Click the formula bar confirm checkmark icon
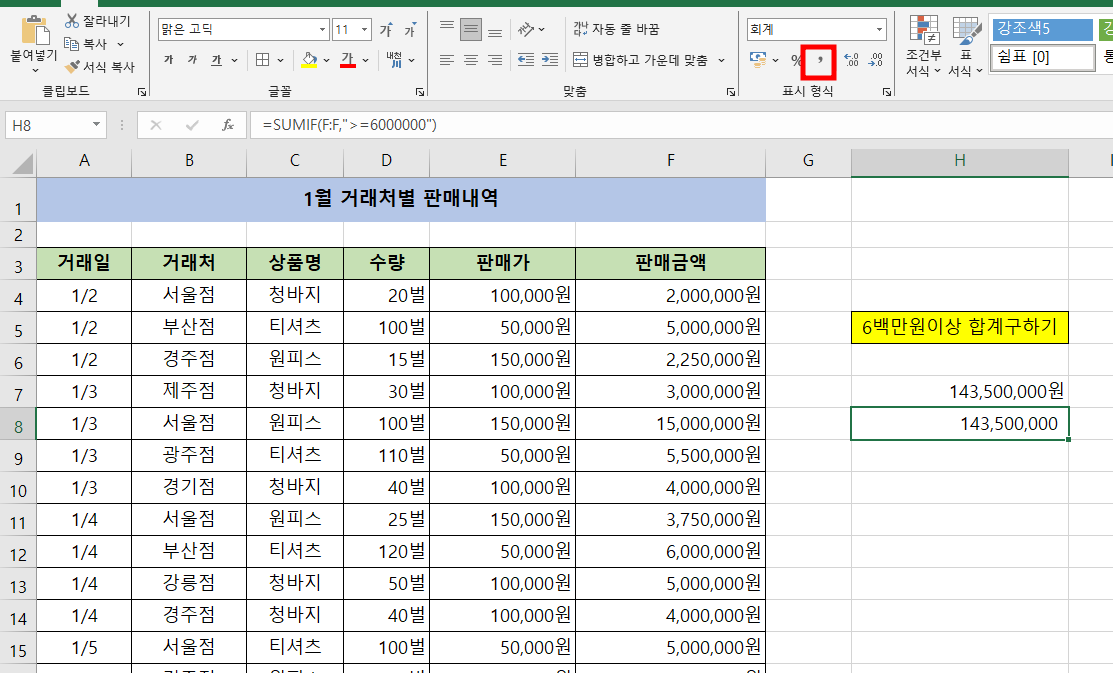The image size is (1113, 673). (x=192, y=125)
